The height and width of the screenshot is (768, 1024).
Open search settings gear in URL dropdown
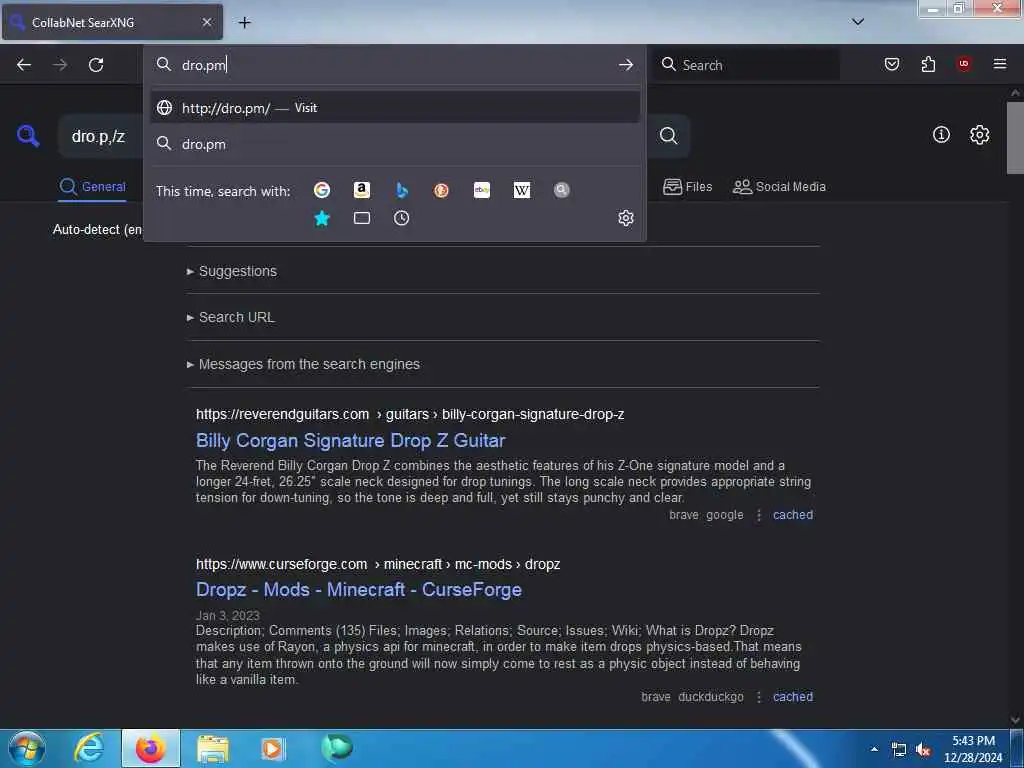click(626, 218)
